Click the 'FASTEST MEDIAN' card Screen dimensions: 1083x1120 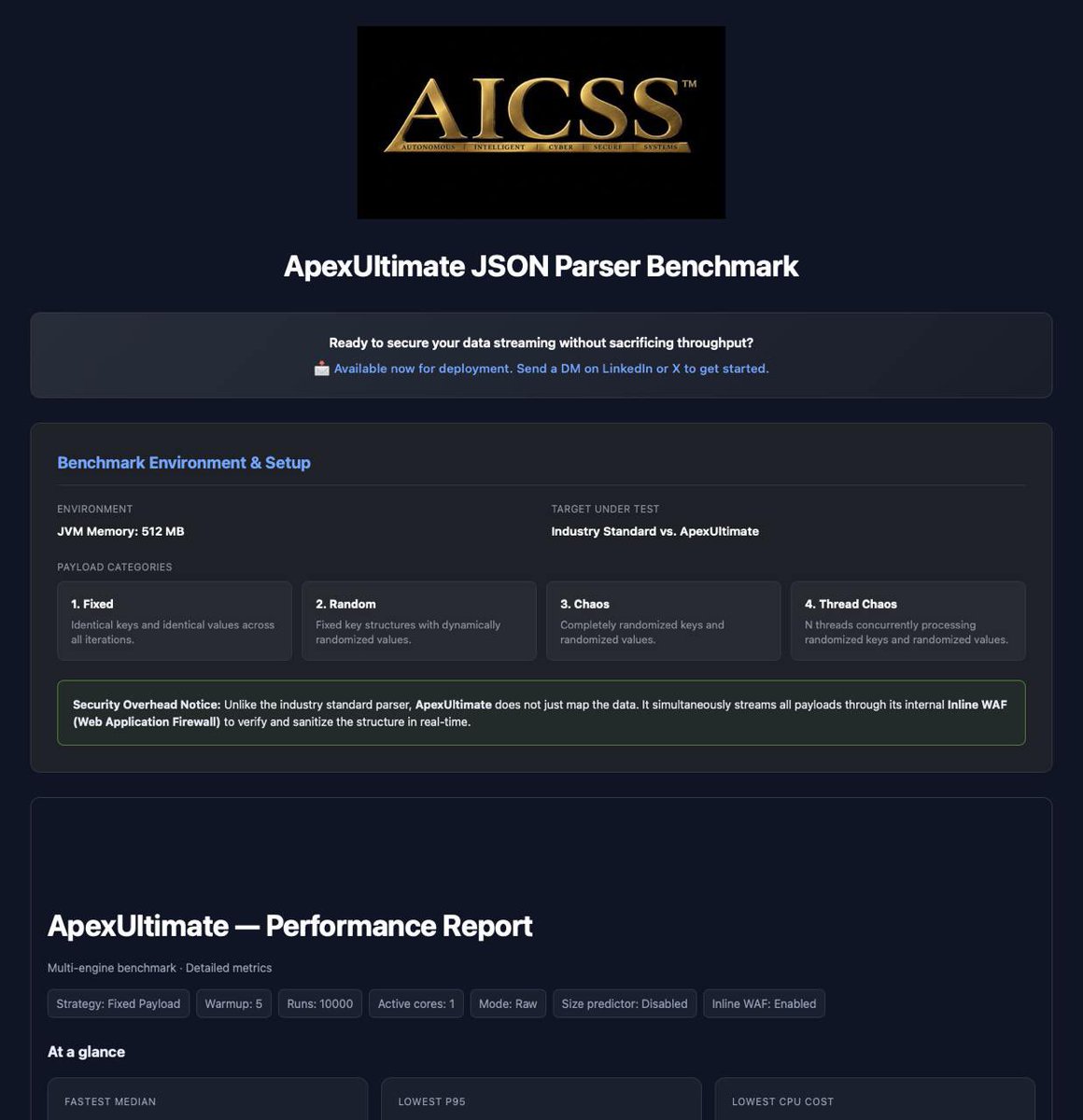click(207, 1099)
